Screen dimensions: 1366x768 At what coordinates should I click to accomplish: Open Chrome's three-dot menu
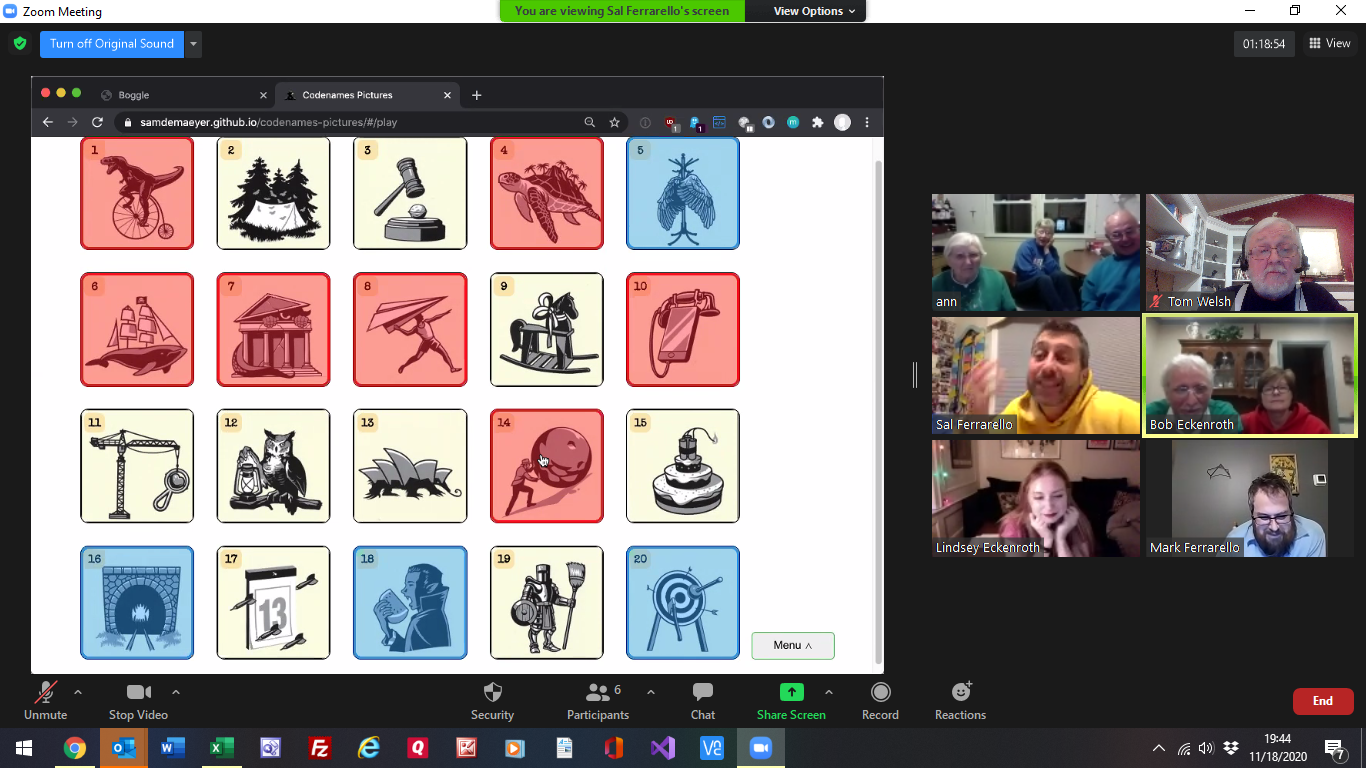867,123
